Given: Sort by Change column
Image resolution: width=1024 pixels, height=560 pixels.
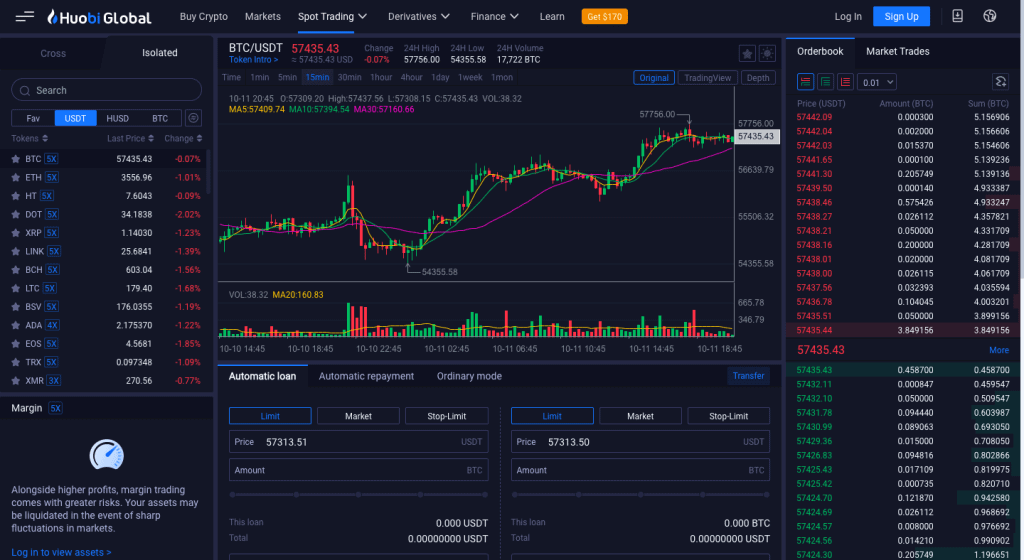Looking at the screenshot, I should (184, 138).
